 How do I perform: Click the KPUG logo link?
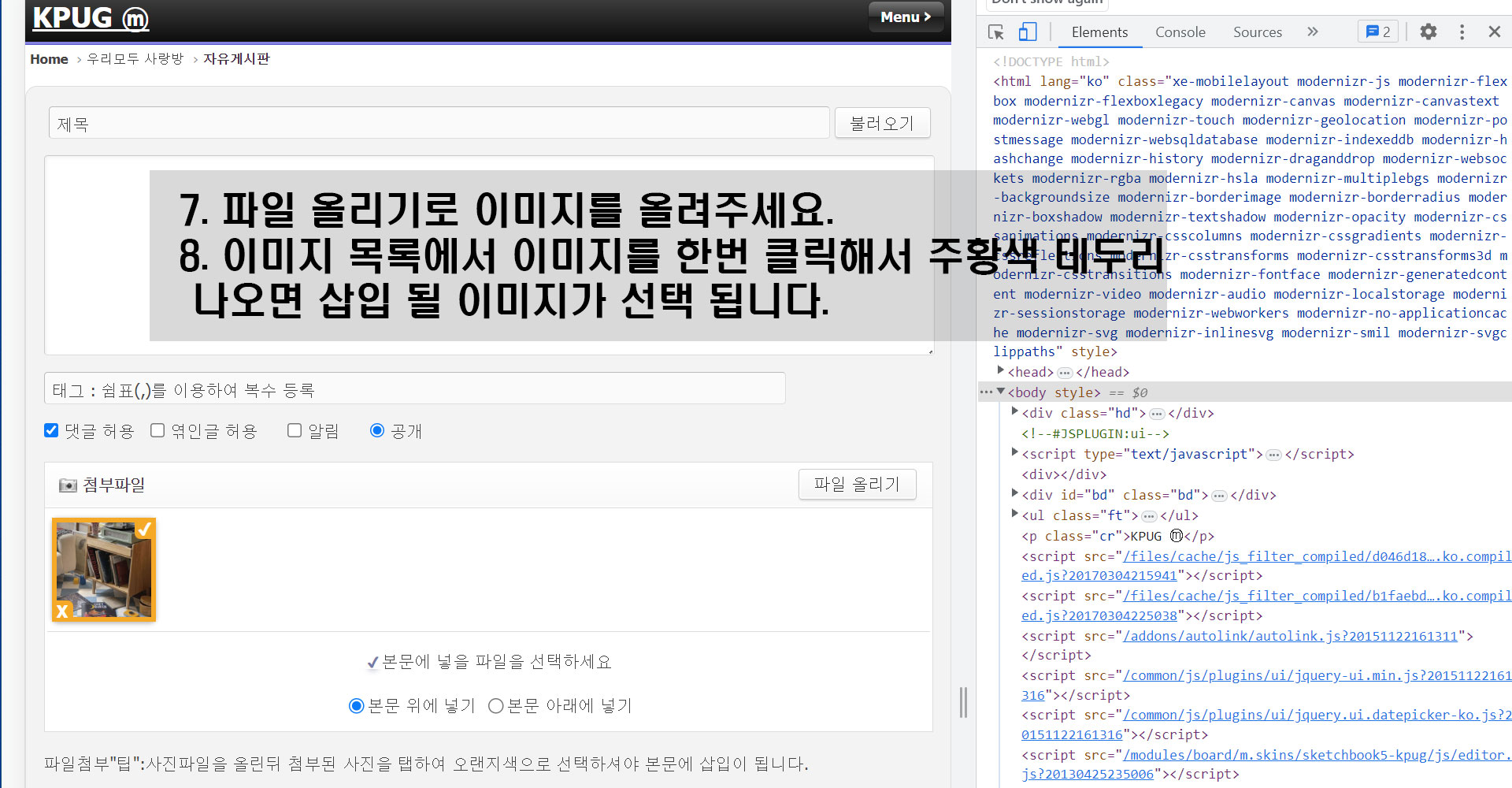[x=91, y=18]
